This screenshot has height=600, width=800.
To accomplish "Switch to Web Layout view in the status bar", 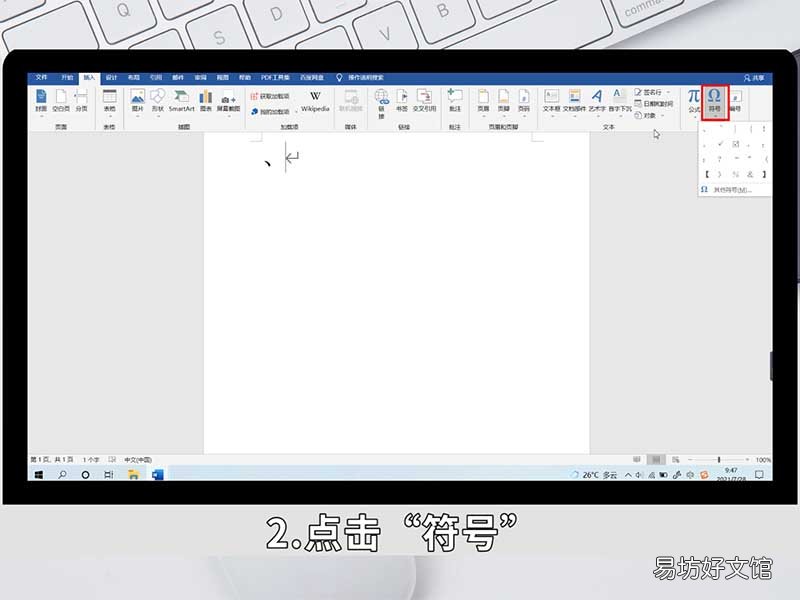I will [x=676, y=460].
